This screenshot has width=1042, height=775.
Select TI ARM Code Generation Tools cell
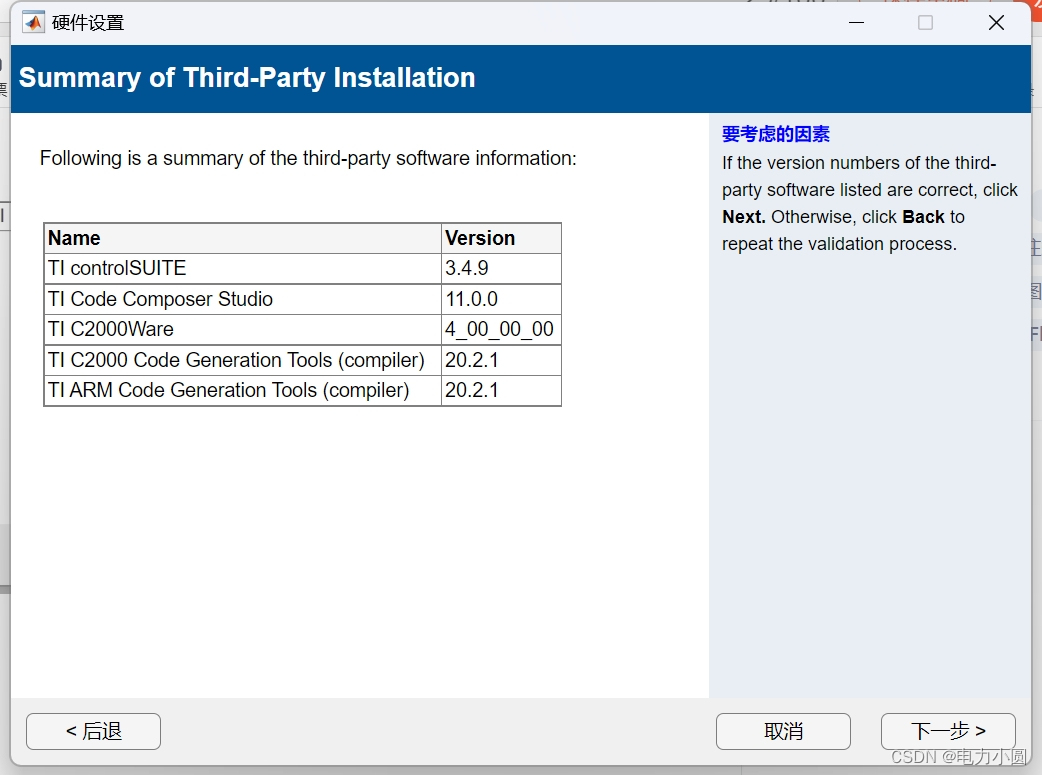click(x=243, y=390)
